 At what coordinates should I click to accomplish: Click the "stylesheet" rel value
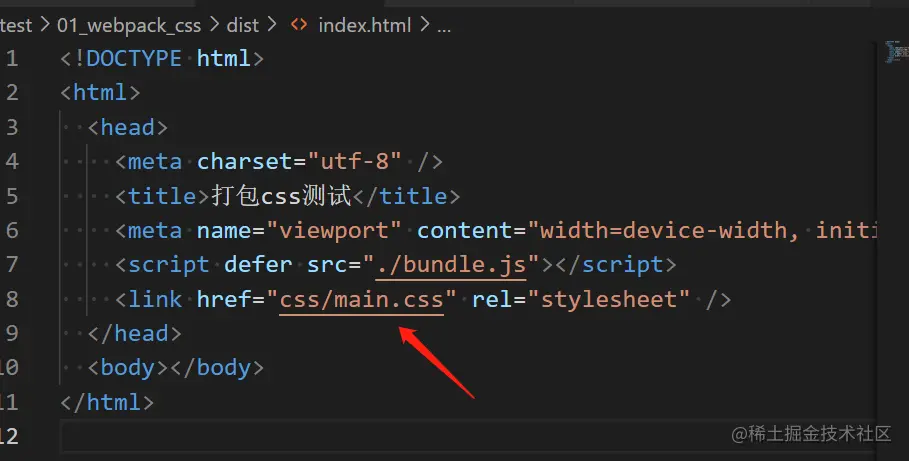click(609, 300)
